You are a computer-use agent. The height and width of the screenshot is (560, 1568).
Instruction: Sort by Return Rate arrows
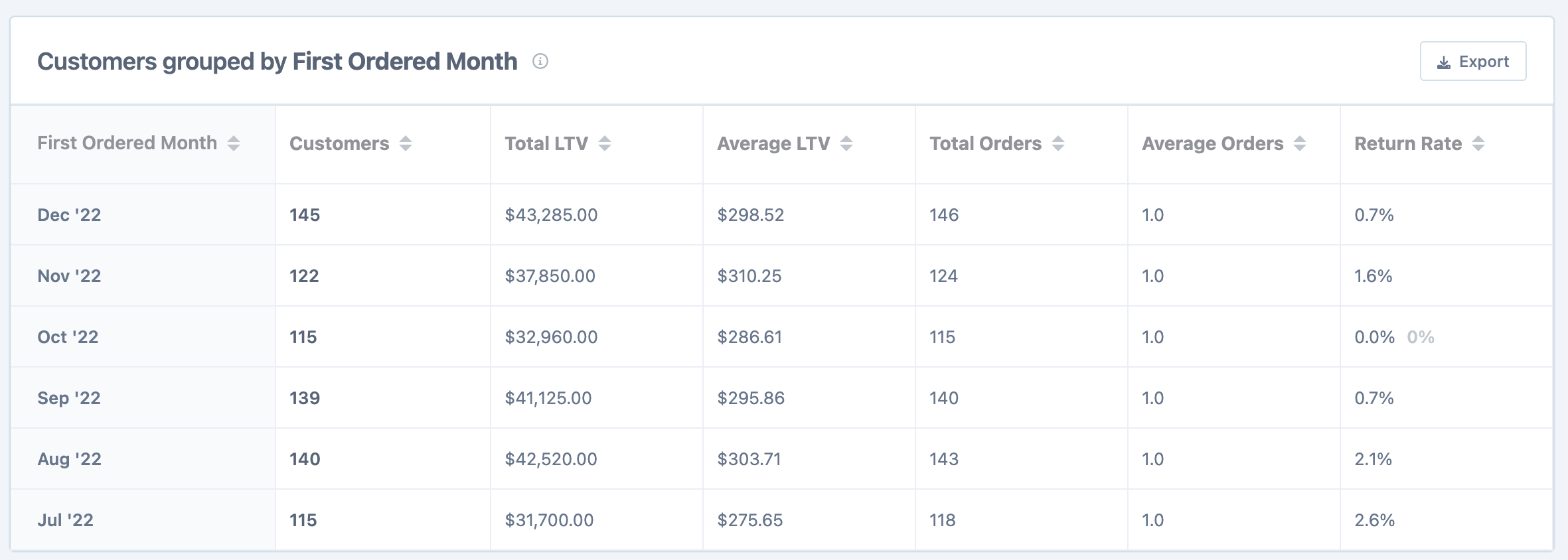click(1478, 143)
